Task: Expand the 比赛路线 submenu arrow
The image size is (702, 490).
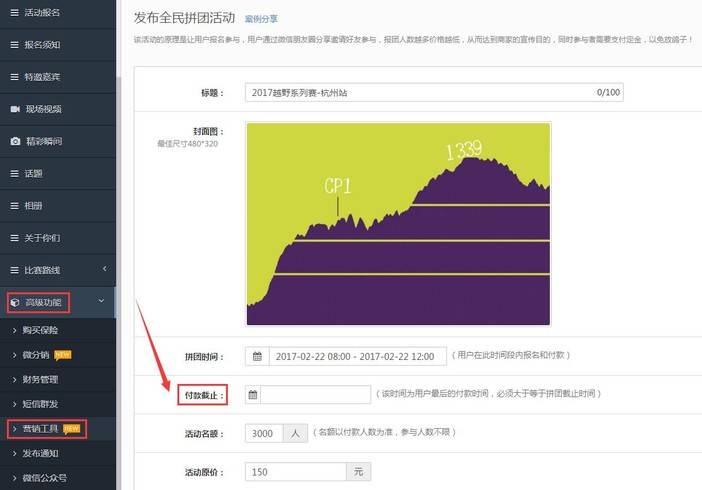Action: [104, 270]
